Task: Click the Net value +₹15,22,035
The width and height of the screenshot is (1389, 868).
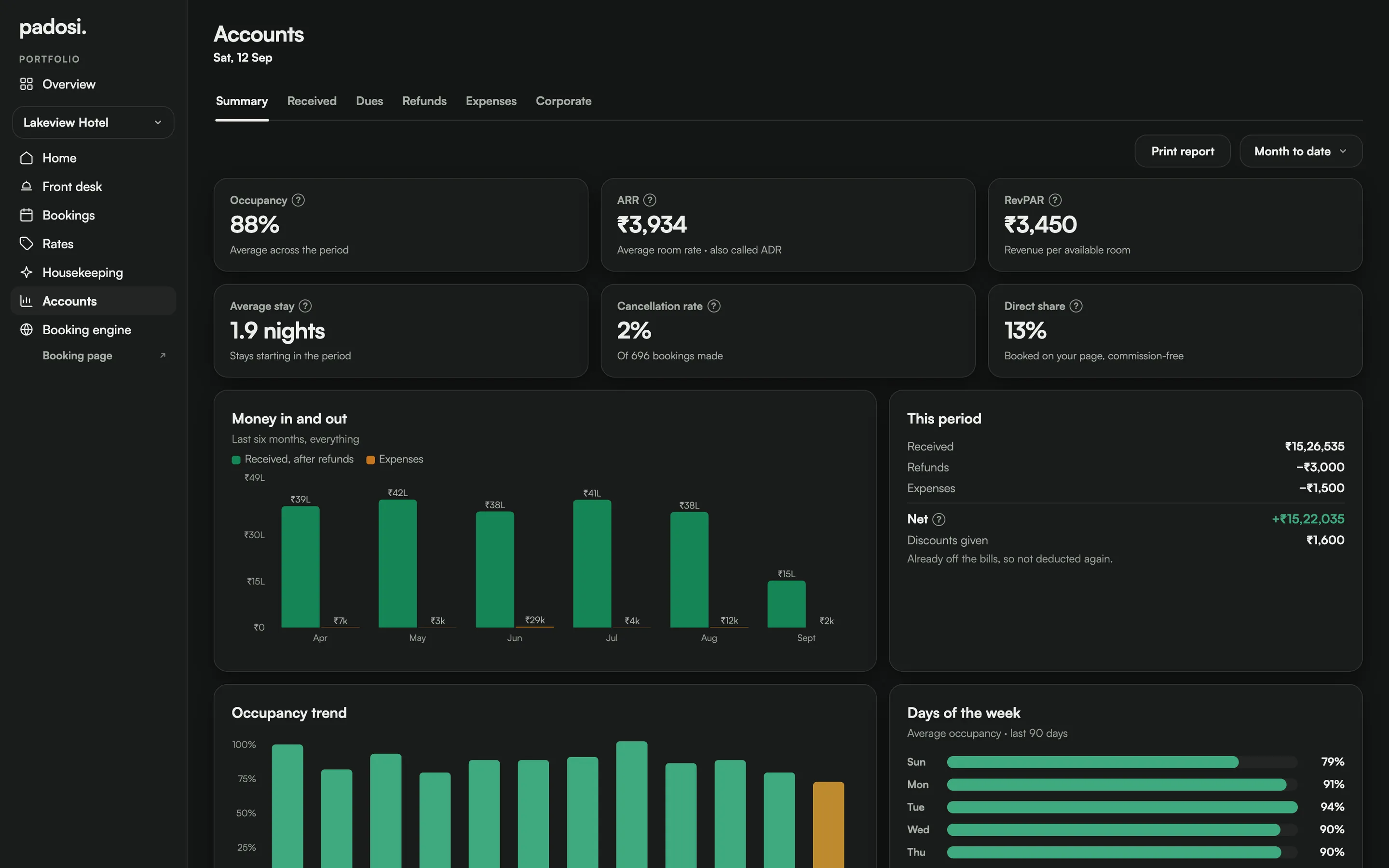Action: tap(1307, 519)
